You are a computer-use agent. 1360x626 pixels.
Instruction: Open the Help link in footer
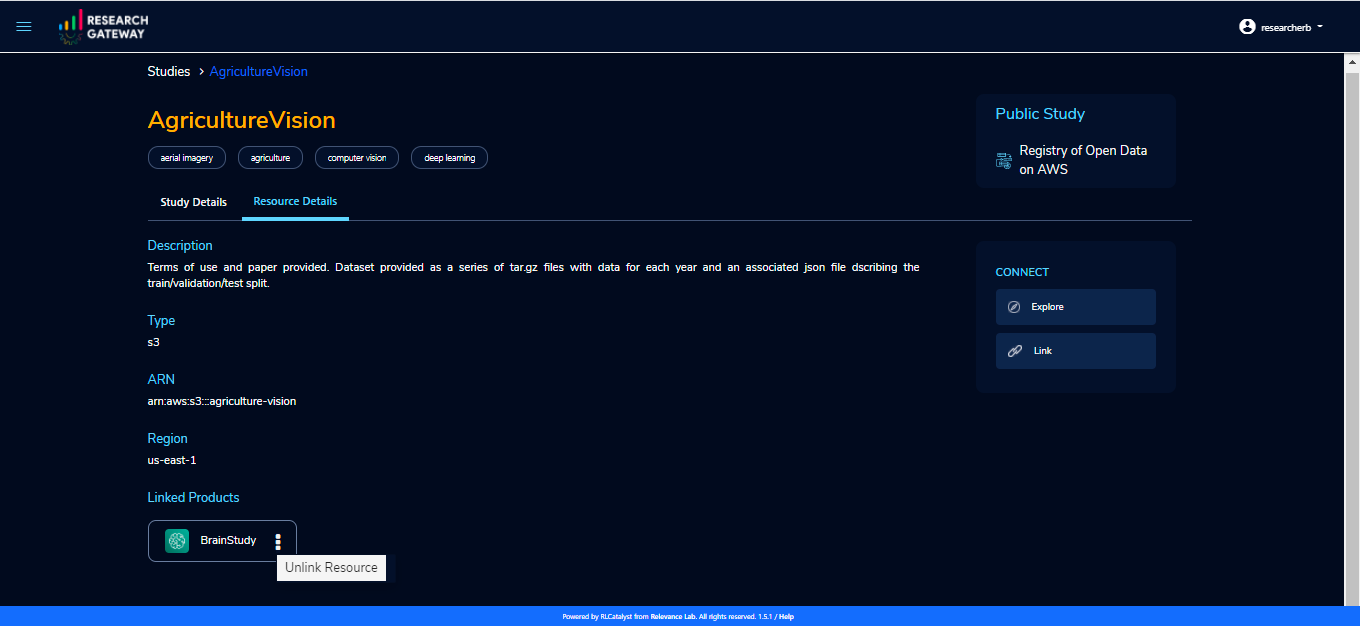point(787,617)
